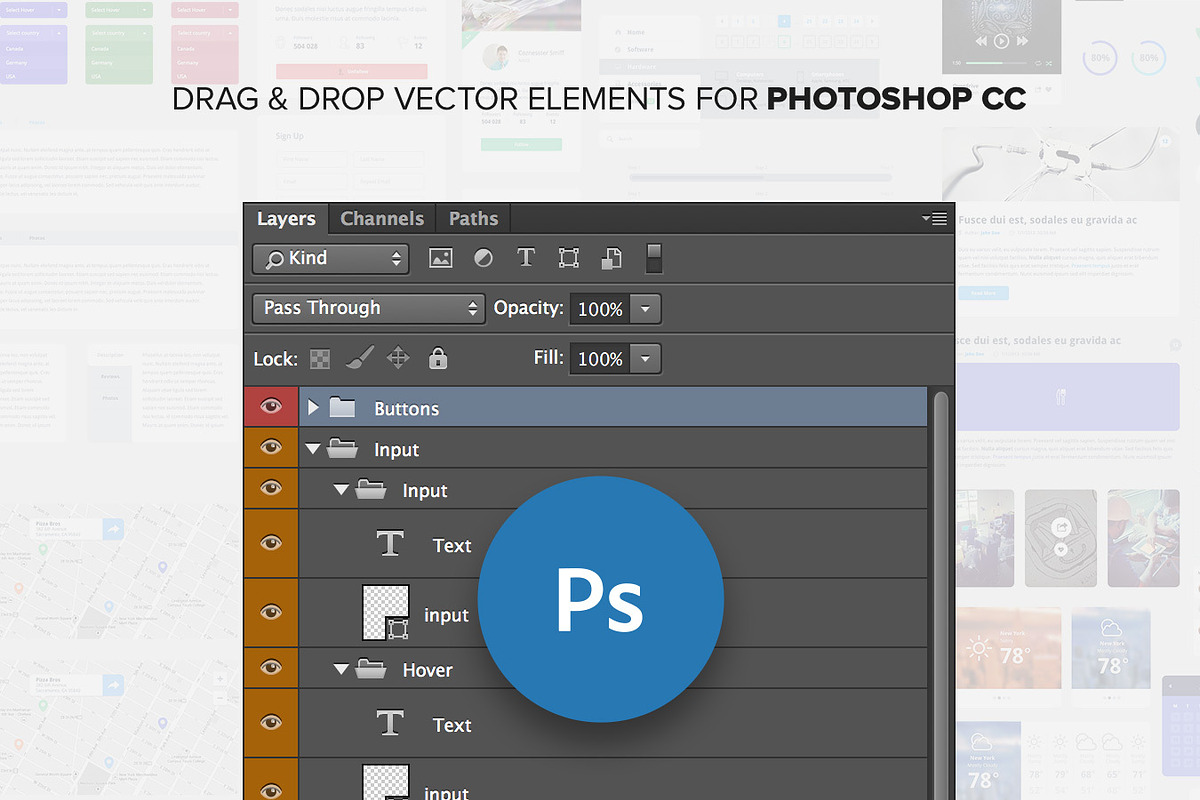Open the Layers panel flyout menu icon

934,219
